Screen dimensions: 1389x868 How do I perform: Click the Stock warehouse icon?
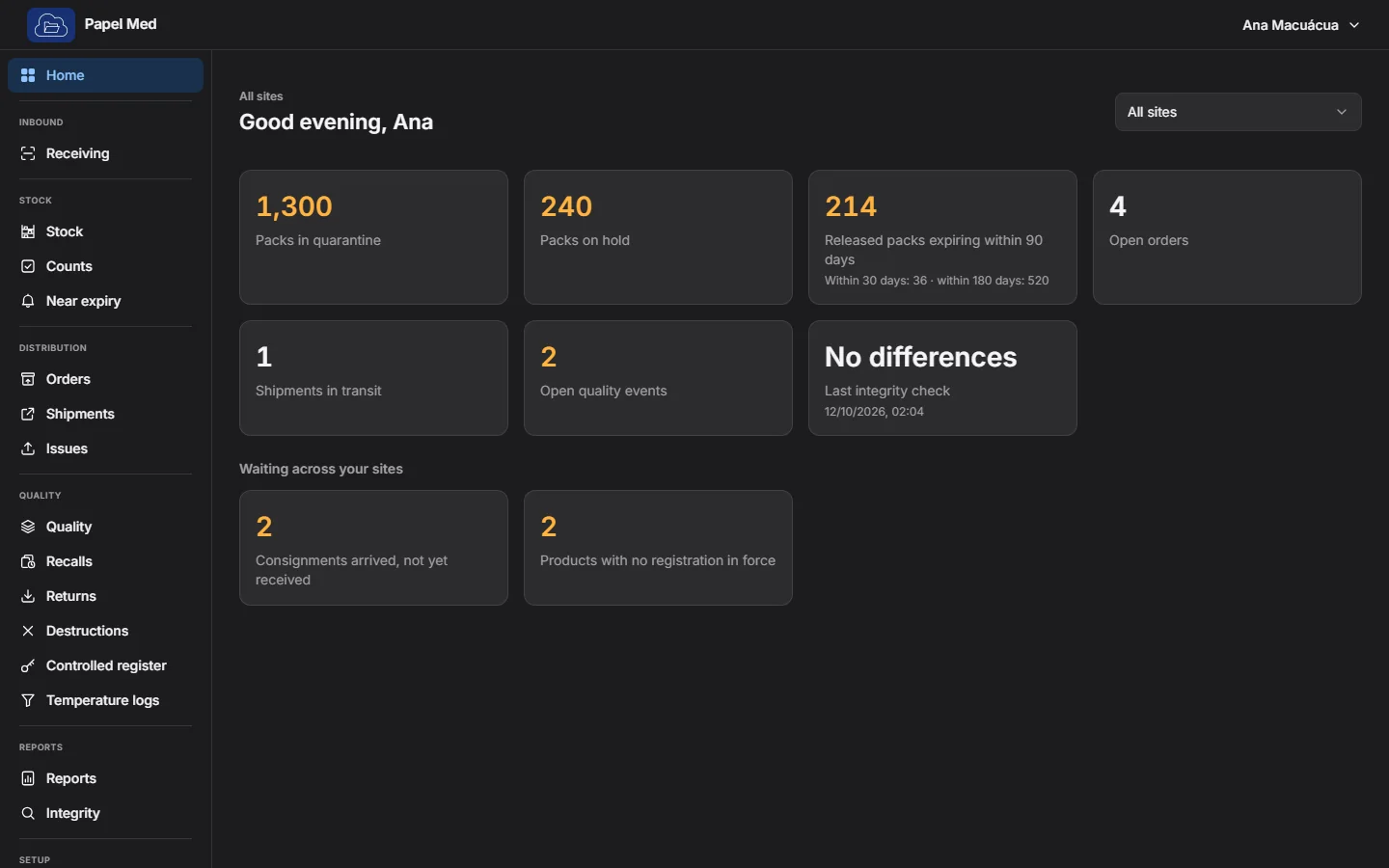(x=28, y=231)
